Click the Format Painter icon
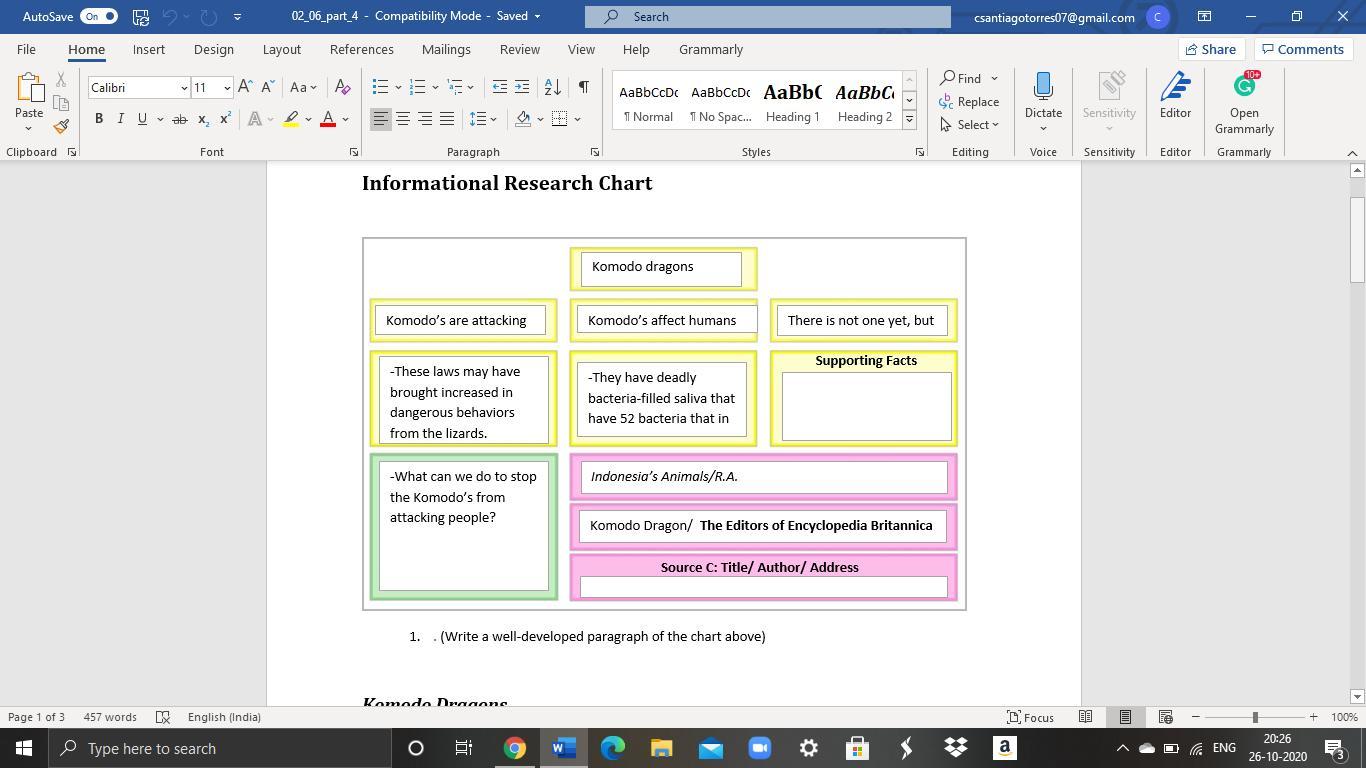The height and width of the screenshot is (768, 1366). [x=61, y=127]
